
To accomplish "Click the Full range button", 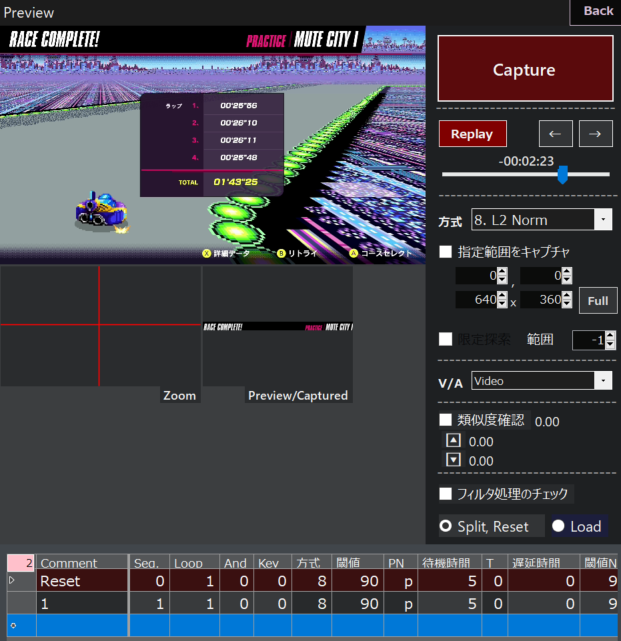I will (598, 301).
